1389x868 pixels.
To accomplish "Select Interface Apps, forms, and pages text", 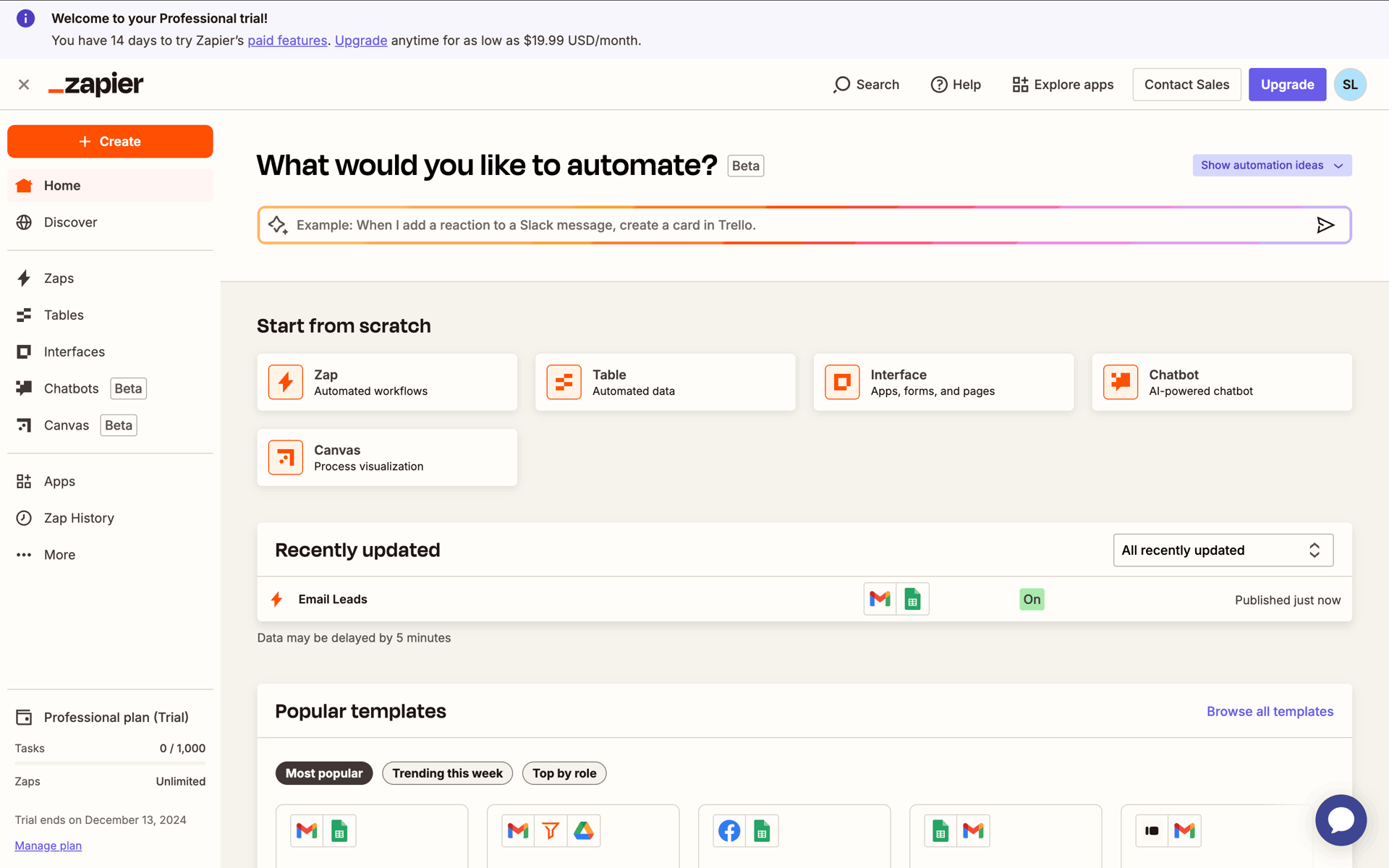I will 933,383.
